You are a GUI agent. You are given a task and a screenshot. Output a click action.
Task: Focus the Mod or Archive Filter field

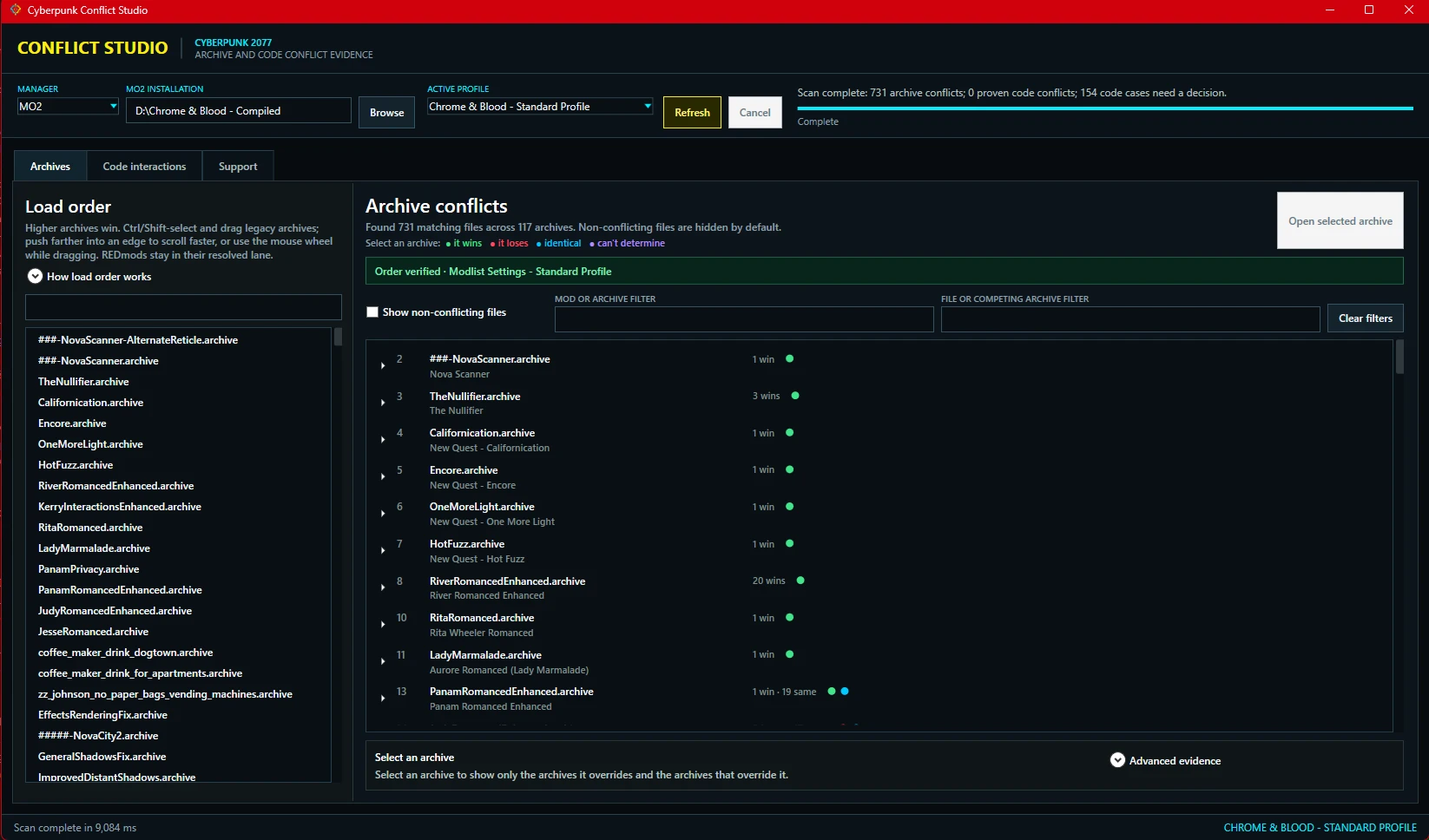click(x=744, y=319)
